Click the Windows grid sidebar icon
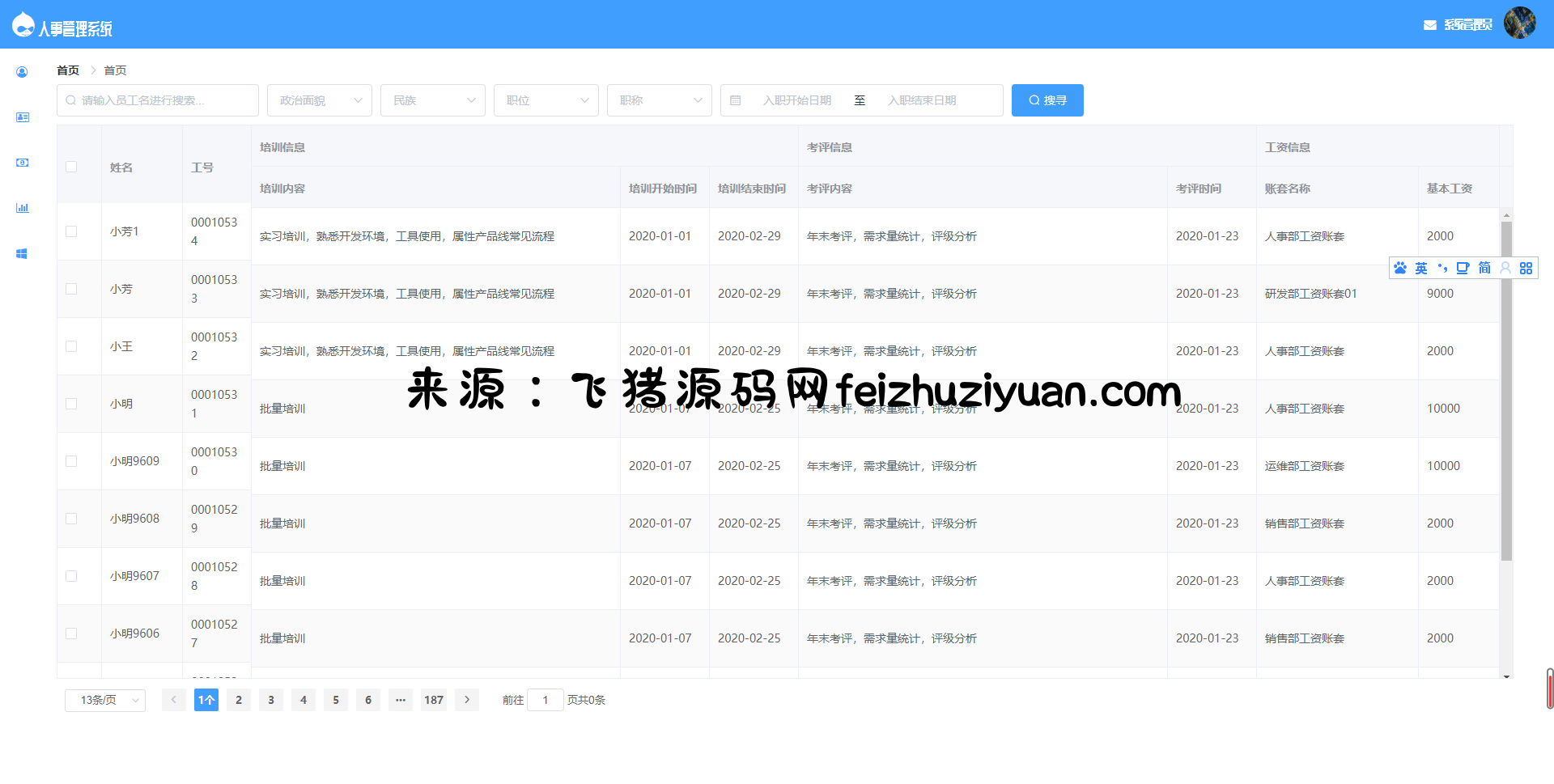Screen dimensions: 1554x784 (22, 253)
